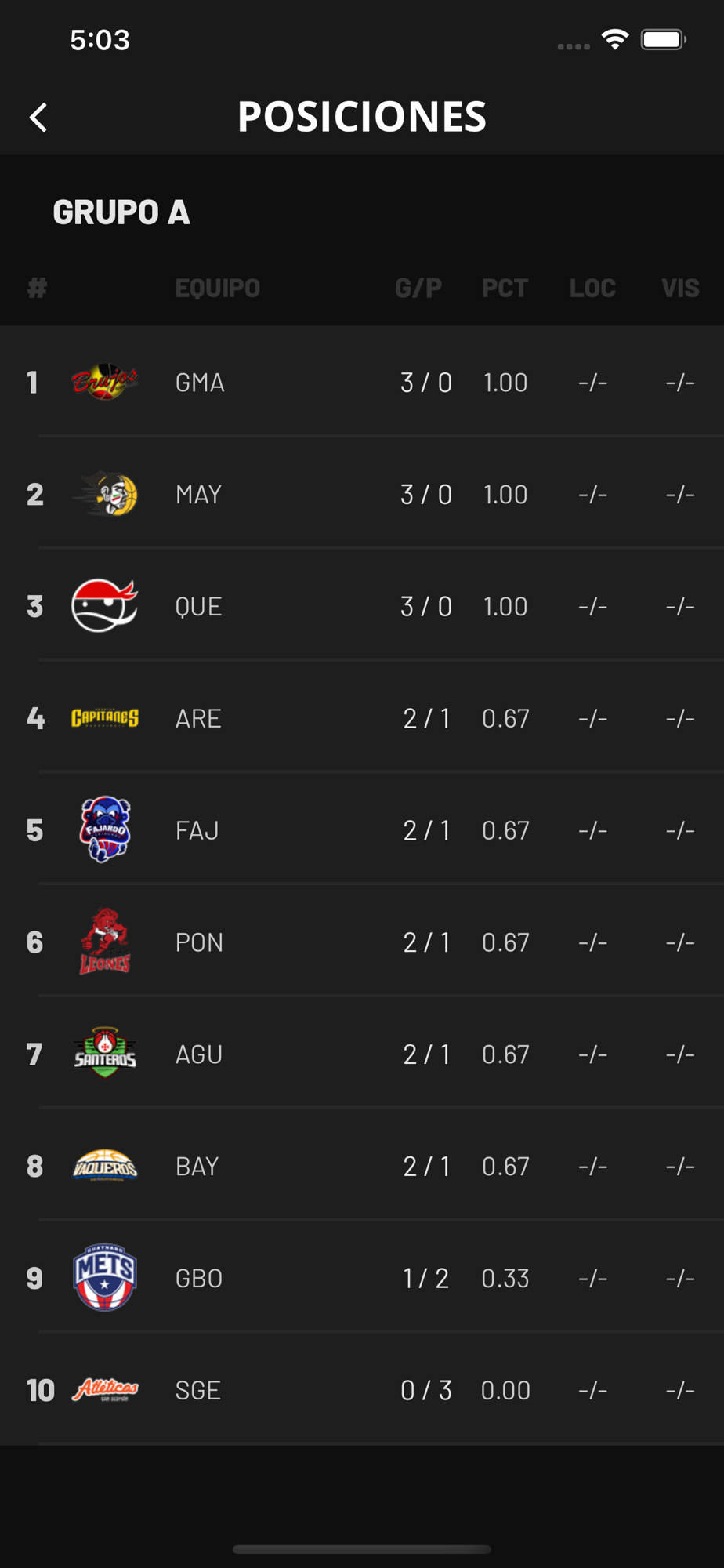Screen dimensions: 724x1568
Task: Tap the Atléticos logo for SGE
Action: point(104,1390)
